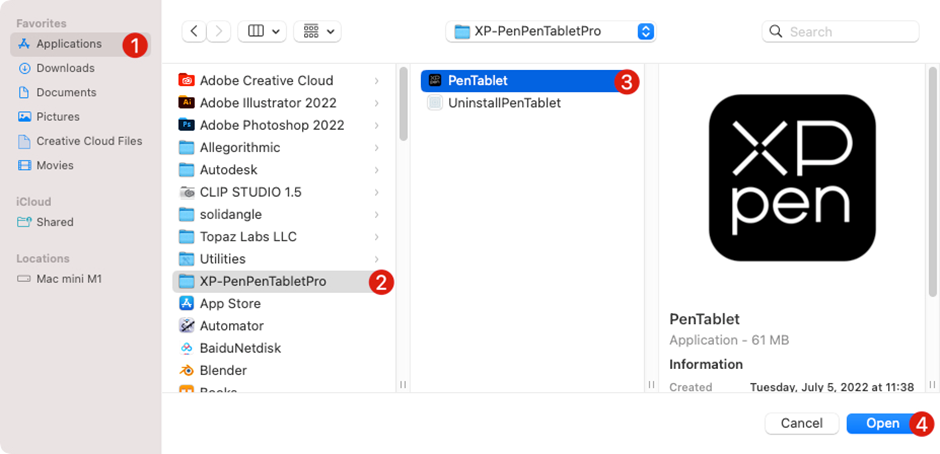This screenshot has height=454, width=940.
Task: Click the Cancel button
Action: (x=801, y=423)
